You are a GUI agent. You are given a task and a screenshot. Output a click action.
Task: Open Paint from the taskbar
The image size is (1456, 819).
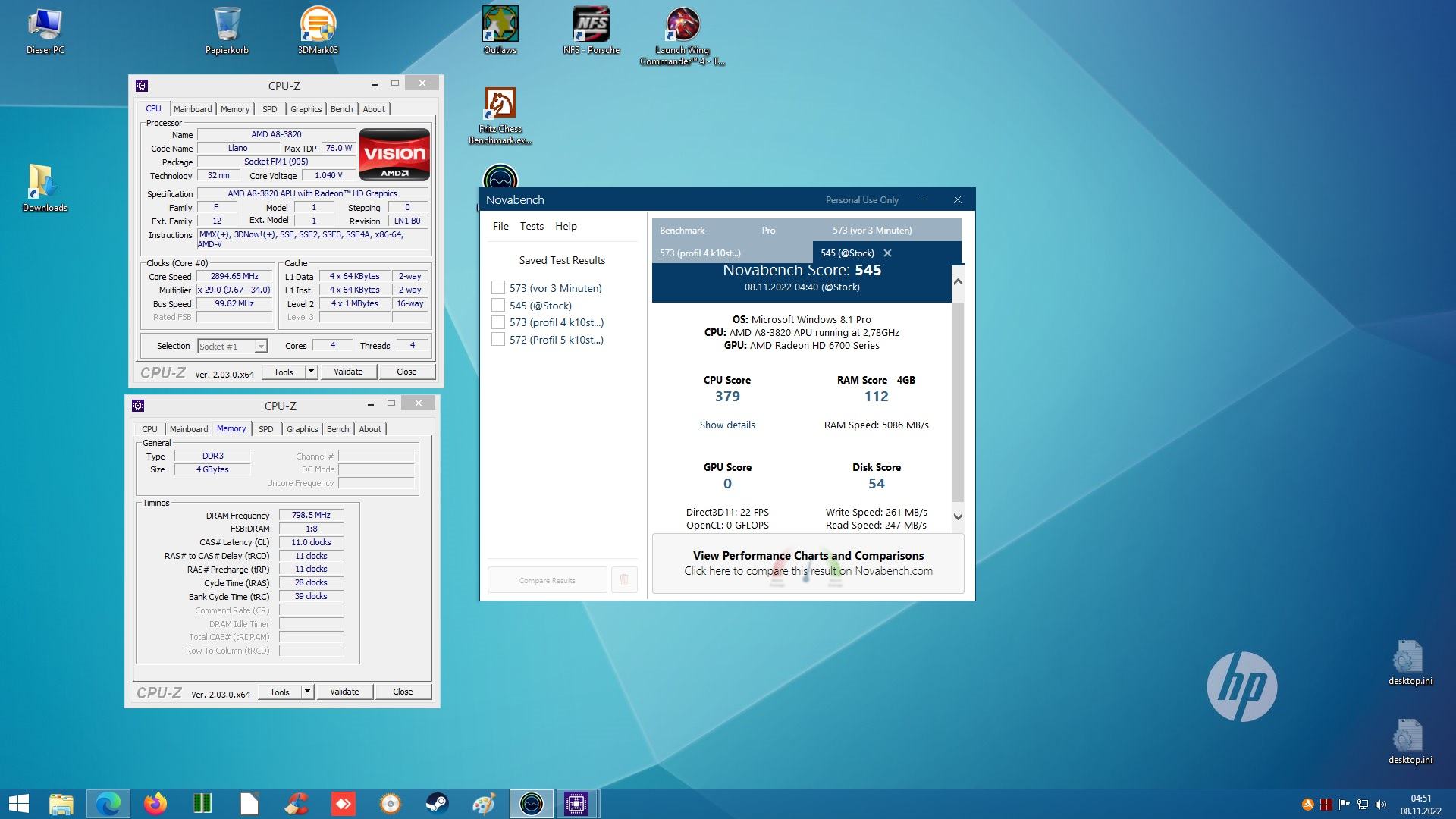click(x=484, y=804)
